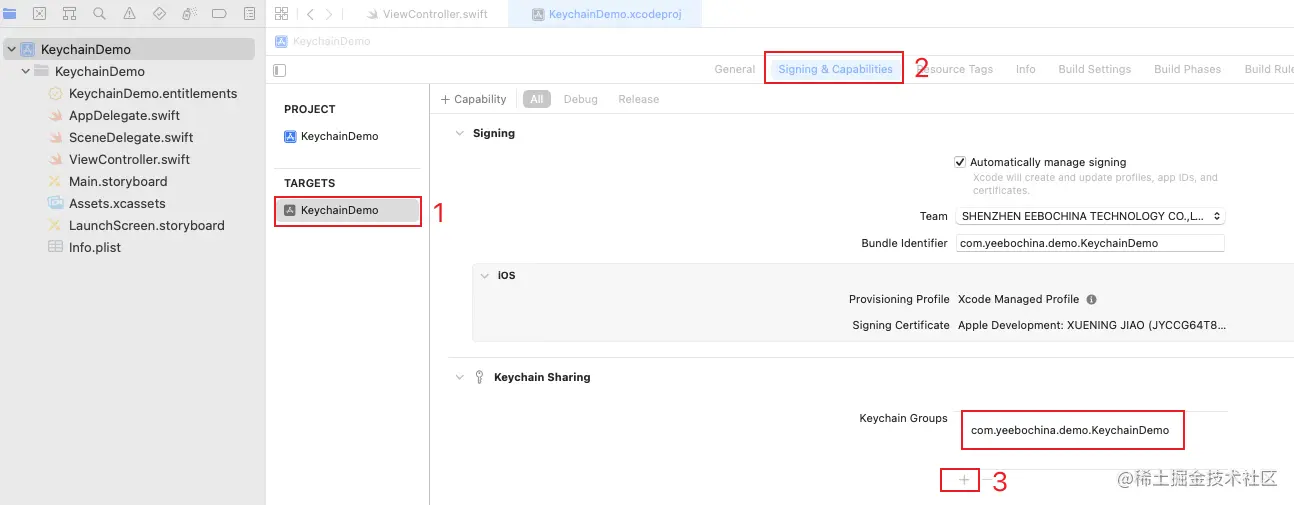Screen dimensions: 1294x505
Task: Toggle Automatically manage signing checkbox
Action: click(x=960, y=162)
